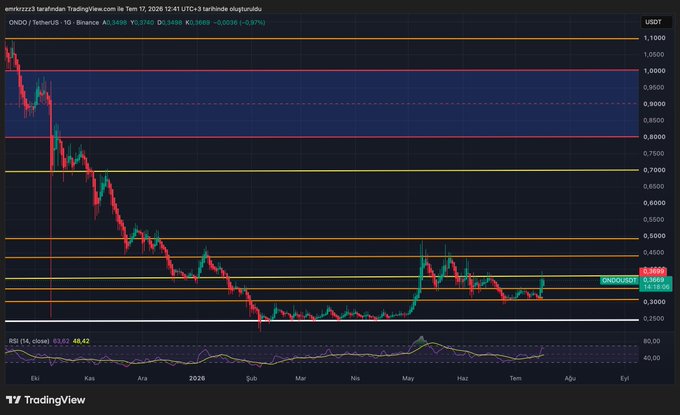This screenshot has height=415, width=680.
Task: Click the Haz month on time axis
Action: [462, 379]
